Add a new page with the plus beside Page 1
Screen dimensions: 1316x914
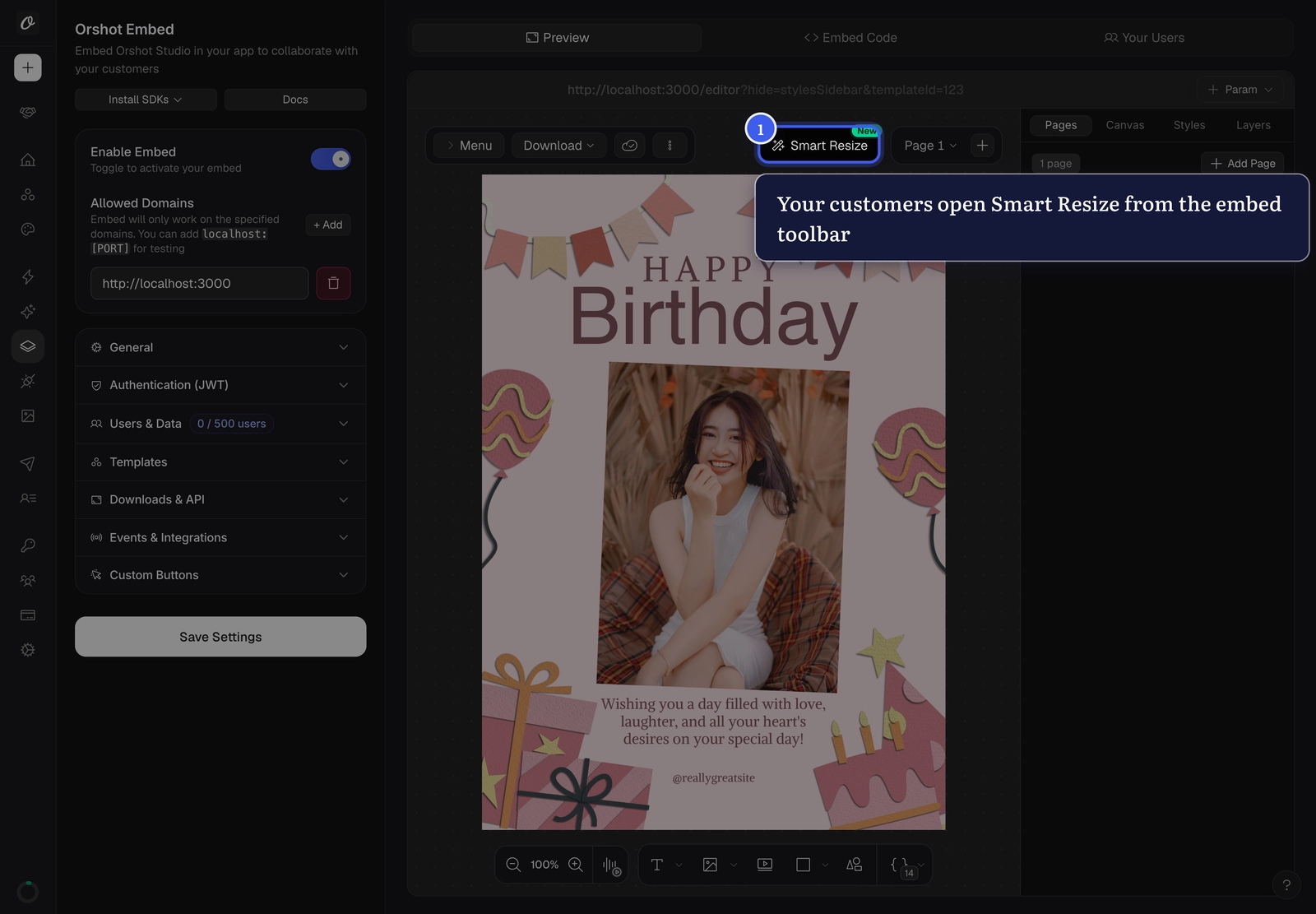point(982,146)
